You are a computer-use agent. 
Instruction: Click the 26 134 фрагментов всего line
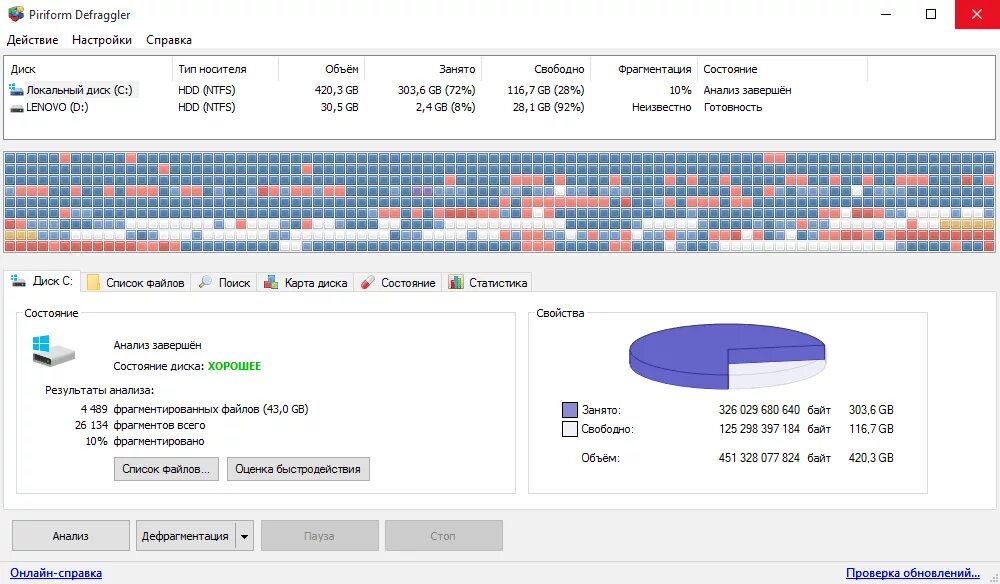pos(140,425)
